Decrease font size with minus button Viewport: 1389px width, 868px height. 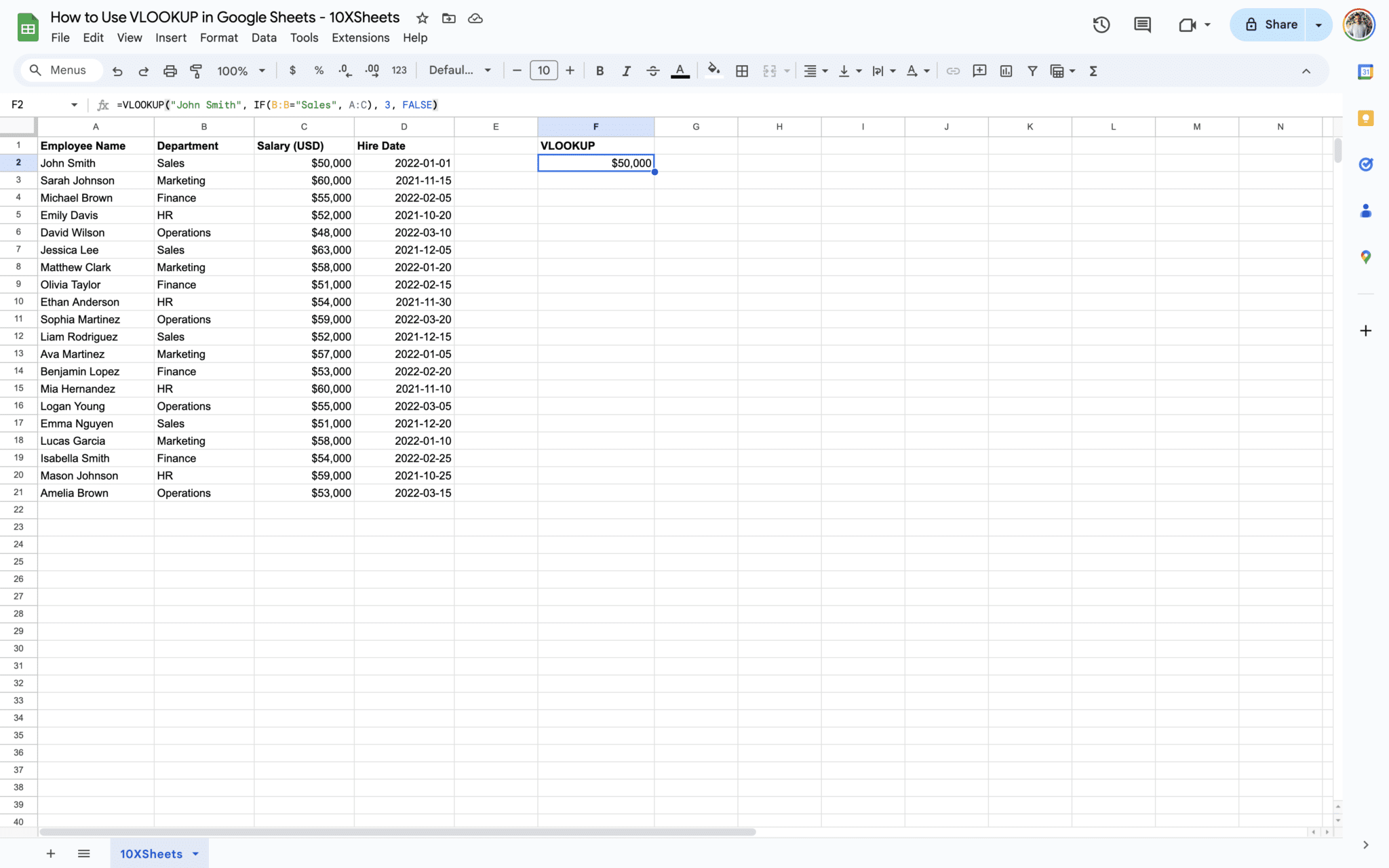tap(517, 71)
